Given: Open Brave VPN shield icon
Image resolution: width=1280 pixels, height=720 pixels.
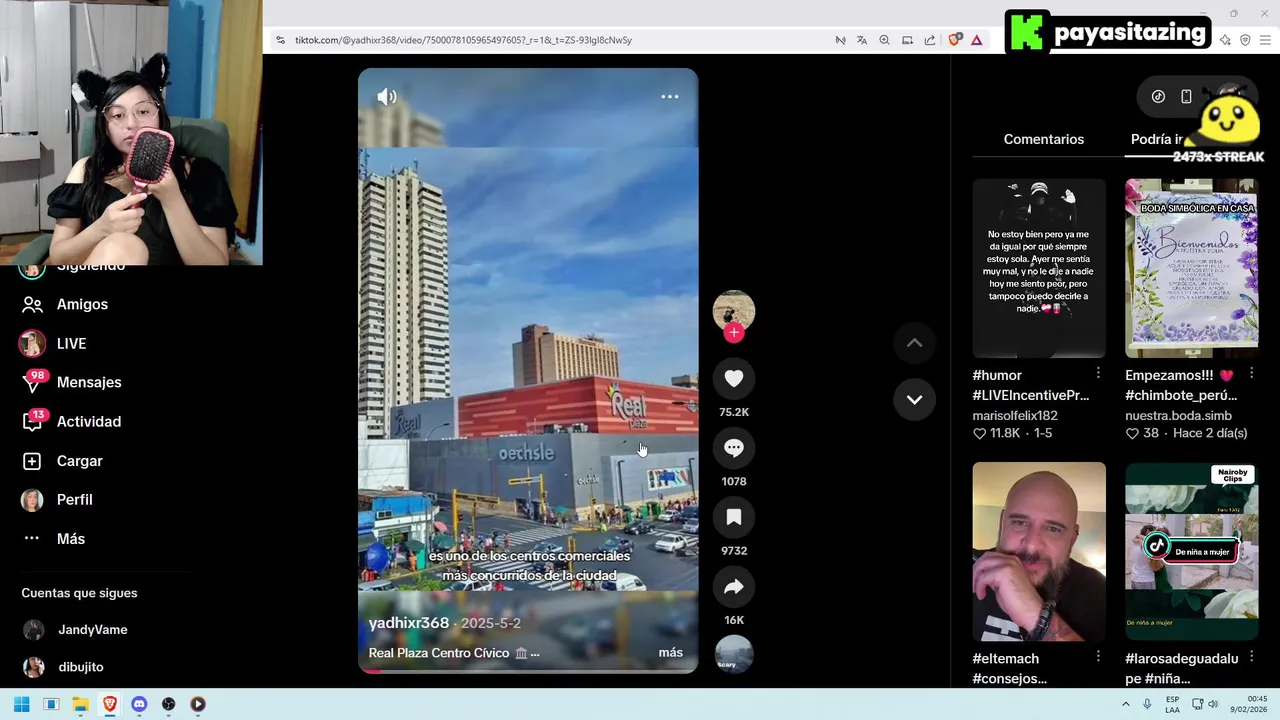Looking at the screenshot, I should (x=1245, y=40).
